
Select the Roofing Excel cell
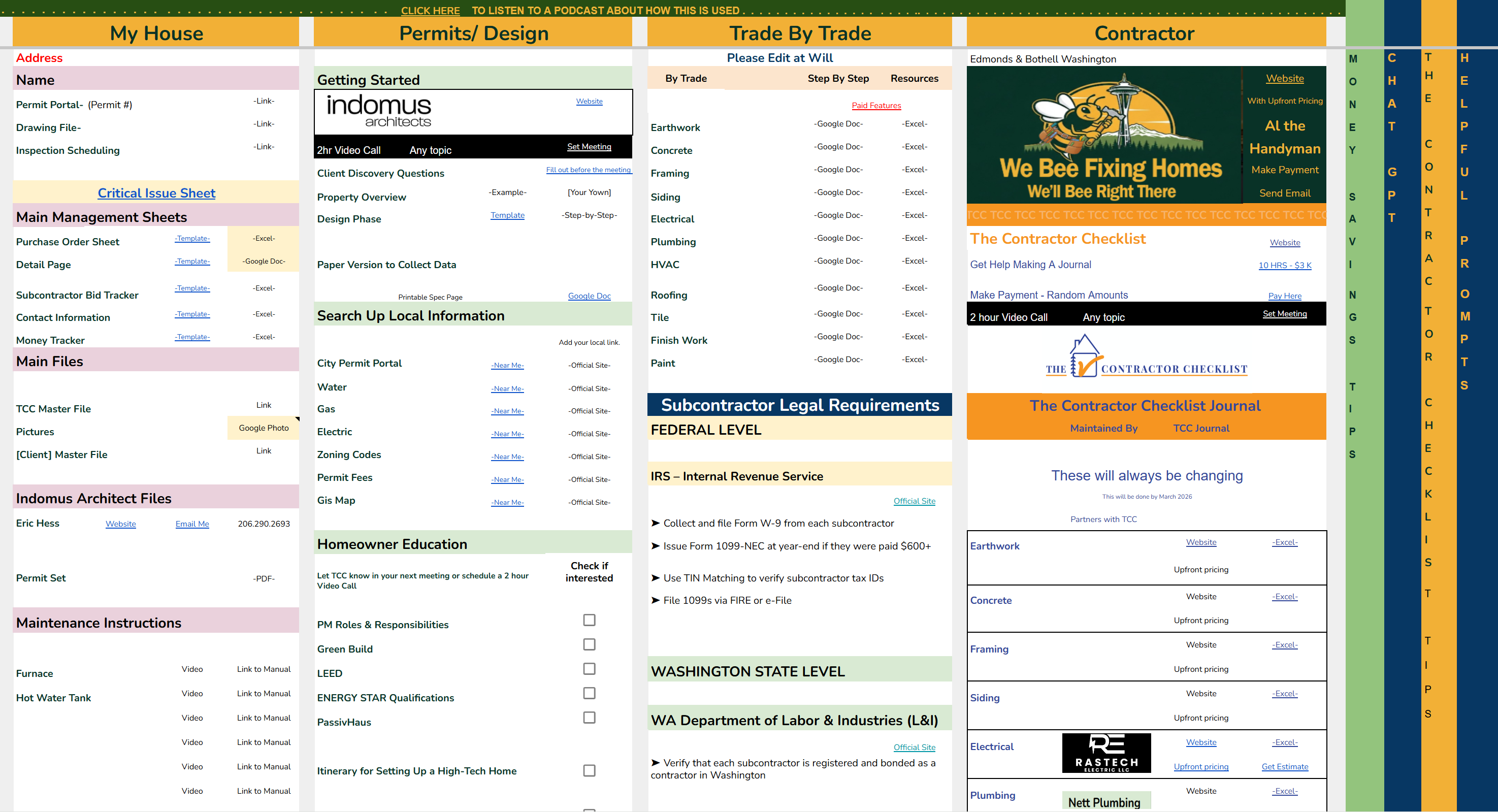tap(915, 288)
